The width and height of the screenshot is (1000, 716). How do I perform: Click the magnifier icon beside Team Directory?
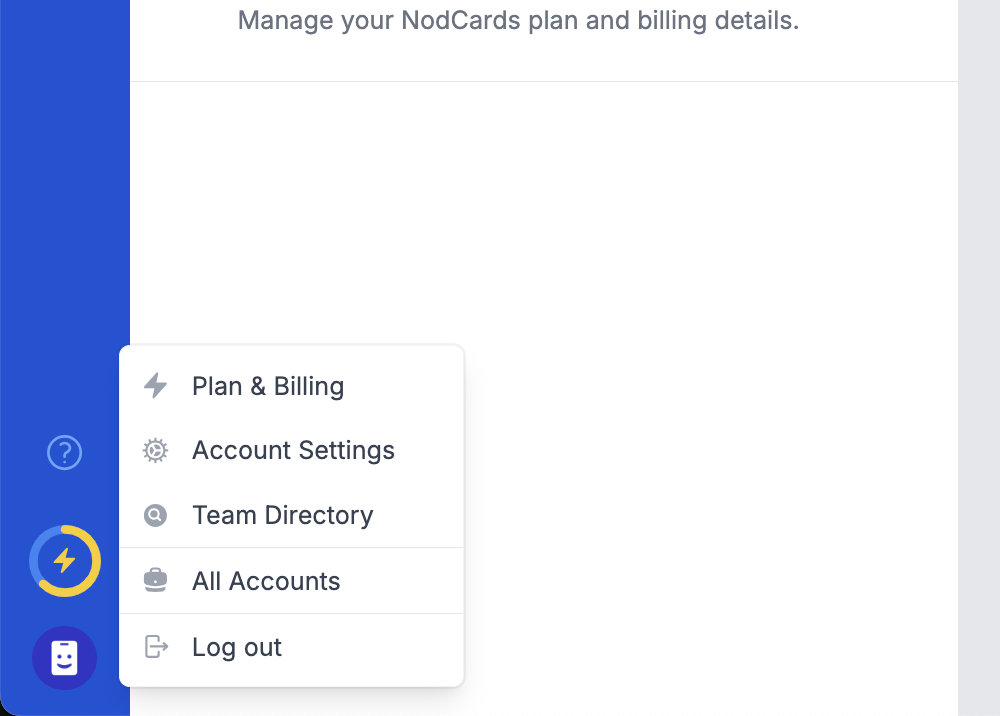tap(155, 515)
